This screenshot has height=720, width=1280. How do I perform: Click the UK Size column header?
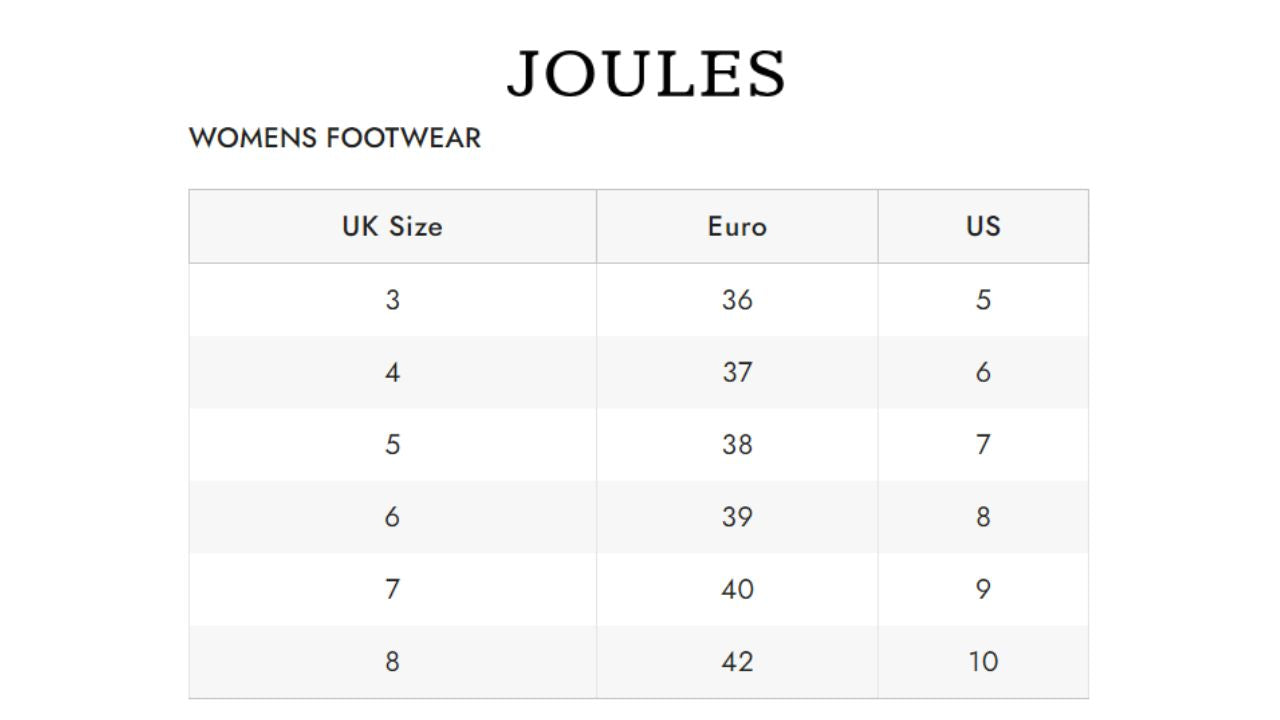point(392,226)
